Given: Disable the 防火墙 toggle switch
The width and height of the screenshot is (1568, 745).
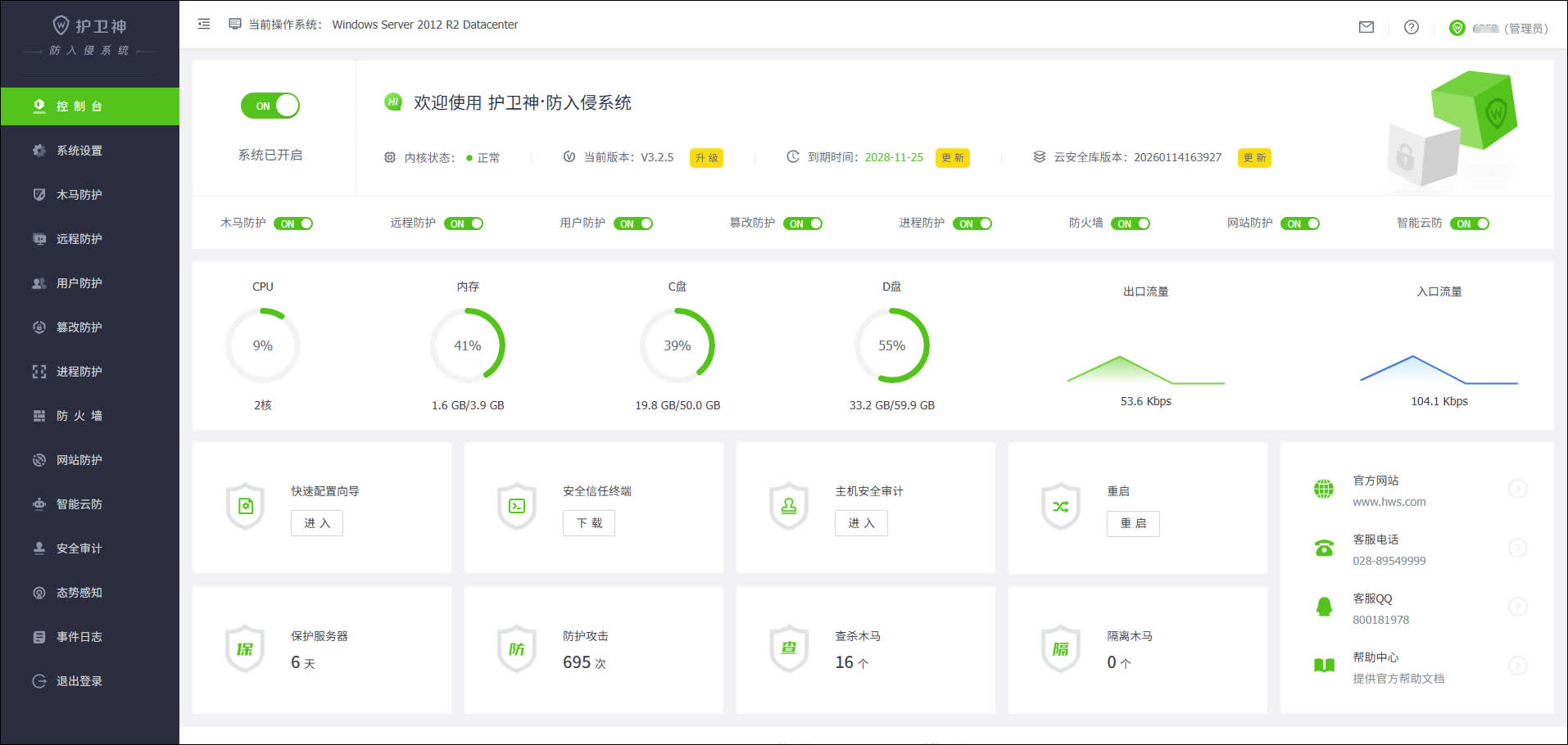Looking at the screenshot, I should coord(1131,223).
